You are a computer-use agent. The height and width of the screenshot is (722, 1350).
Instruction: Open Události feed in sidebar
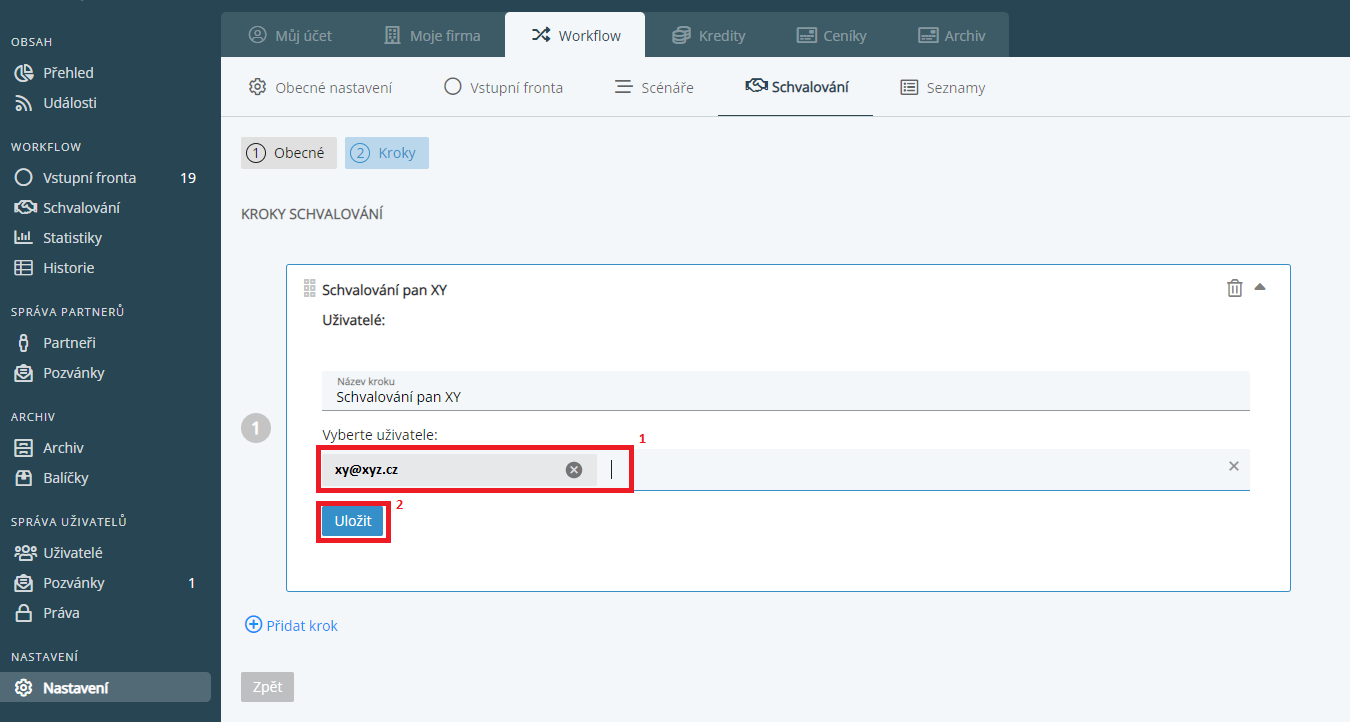point(69,103)
